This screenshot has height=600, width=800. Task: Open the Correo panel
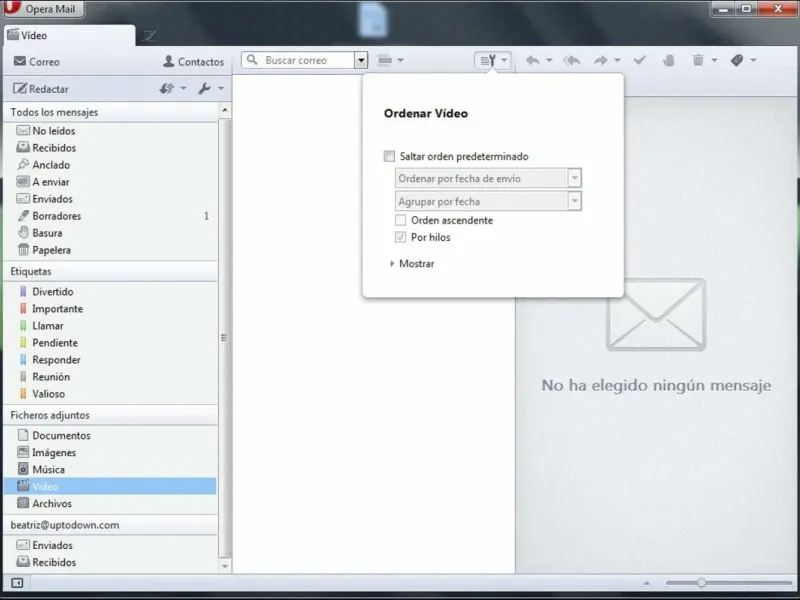(x=37, y=62)
